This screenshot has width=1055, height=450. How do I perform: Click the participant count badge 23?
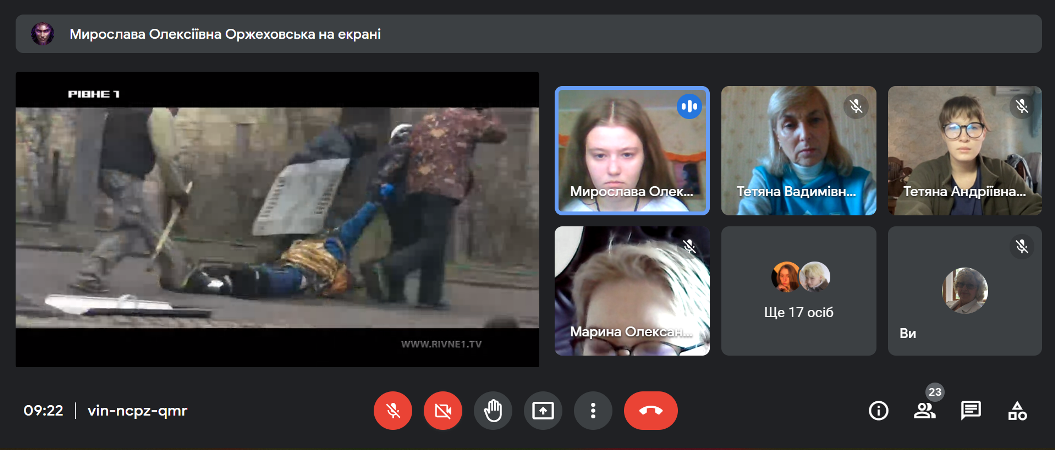click(935, 392)
